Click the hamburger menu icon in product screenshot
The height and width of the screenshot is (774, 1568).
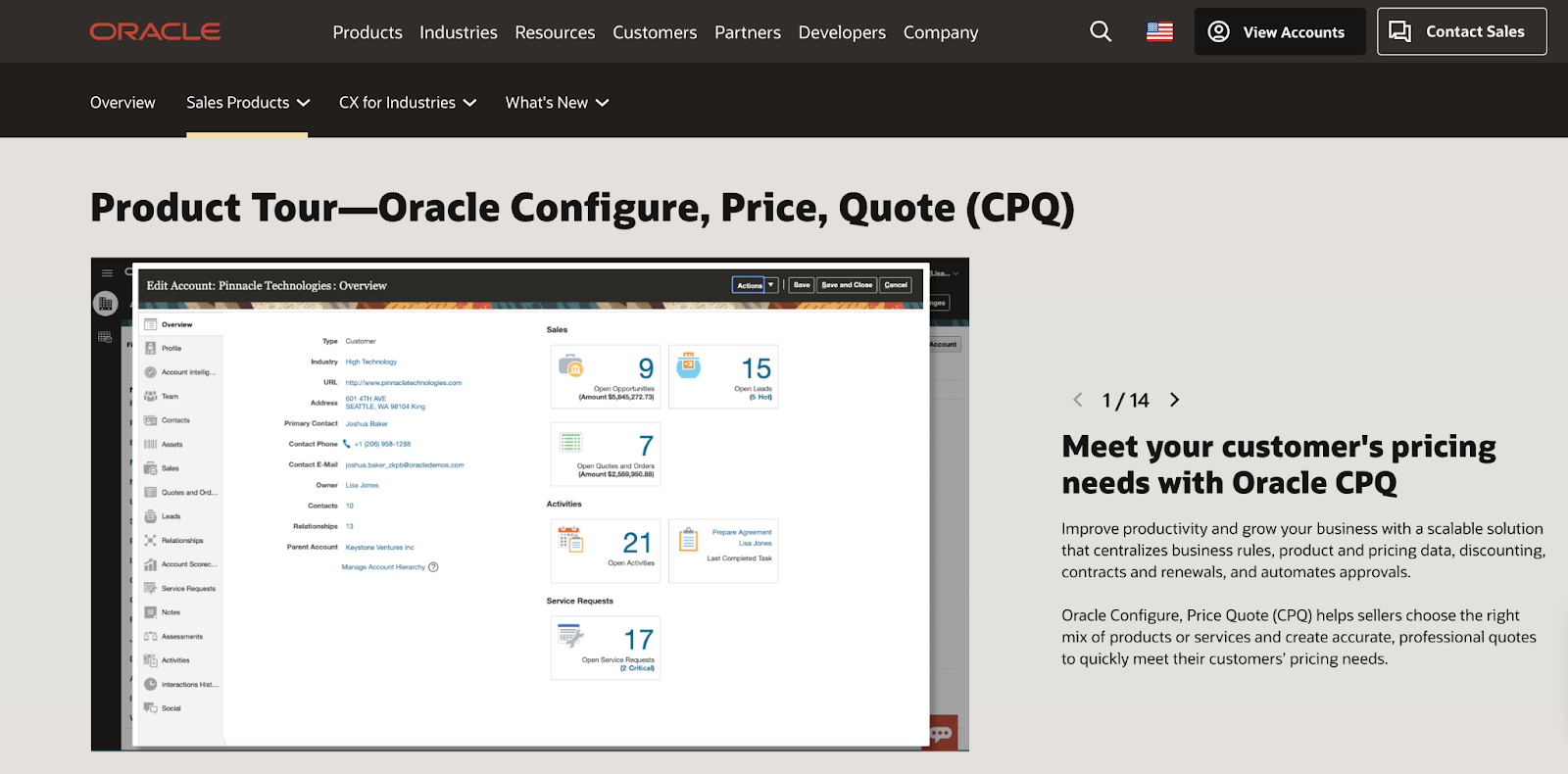pyautogui.click(x=107, y=273)
